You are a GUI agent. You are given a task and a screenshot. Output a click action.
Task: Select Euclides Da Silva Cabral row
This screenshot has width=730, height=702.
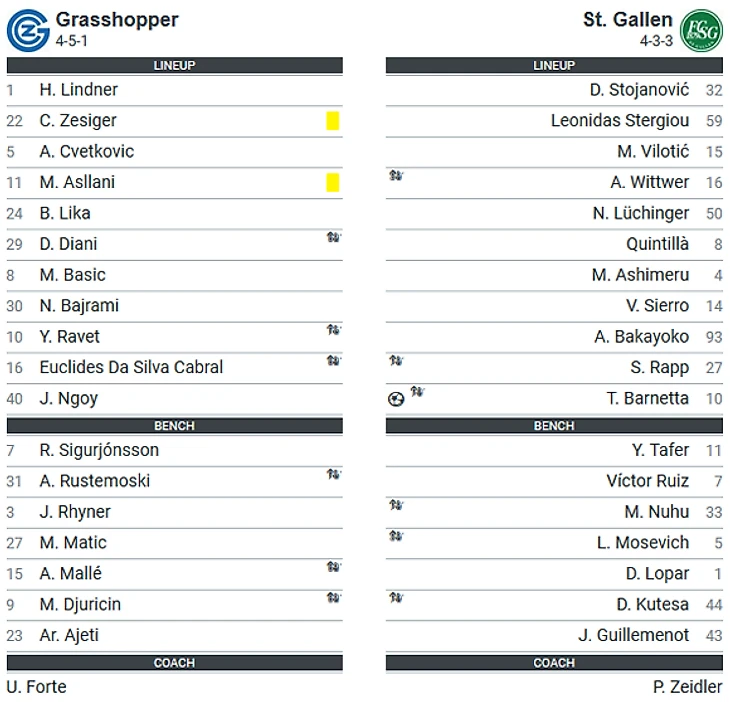point(131,368)
